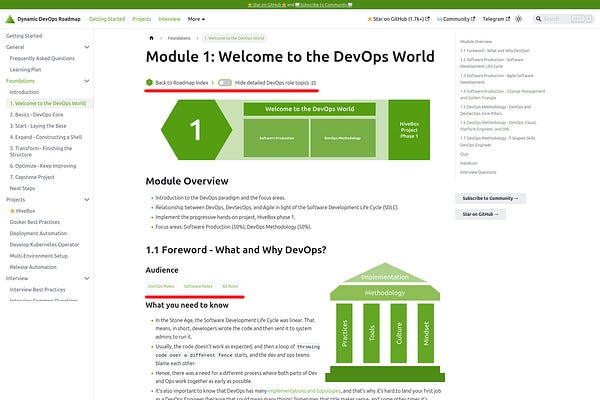Collapse the General sidebar section chevron
This screenshot has height=400, width=600.
click(x=87, y=47)
